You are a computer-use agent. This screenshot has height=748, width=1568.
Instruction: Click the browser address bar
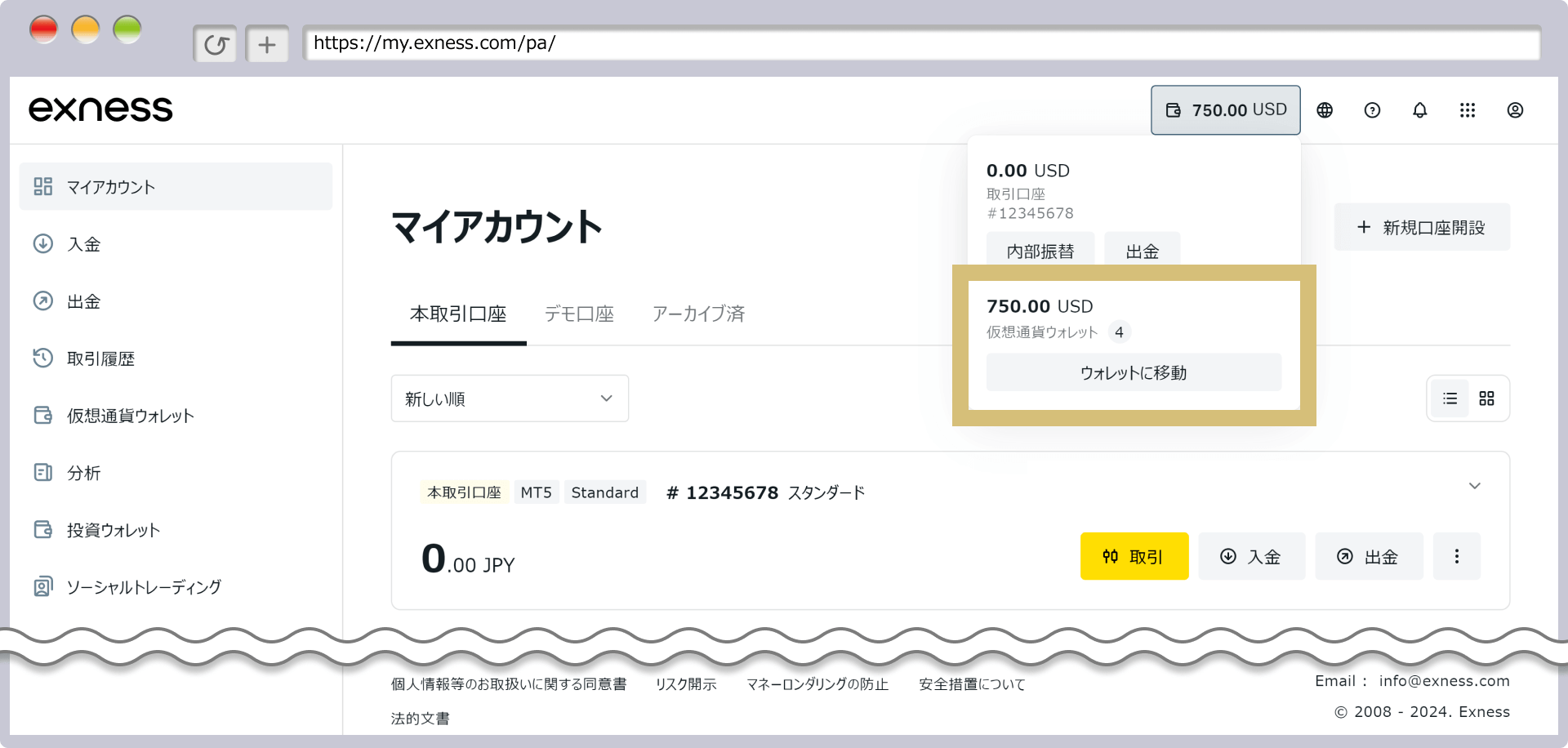click(921, 43)
